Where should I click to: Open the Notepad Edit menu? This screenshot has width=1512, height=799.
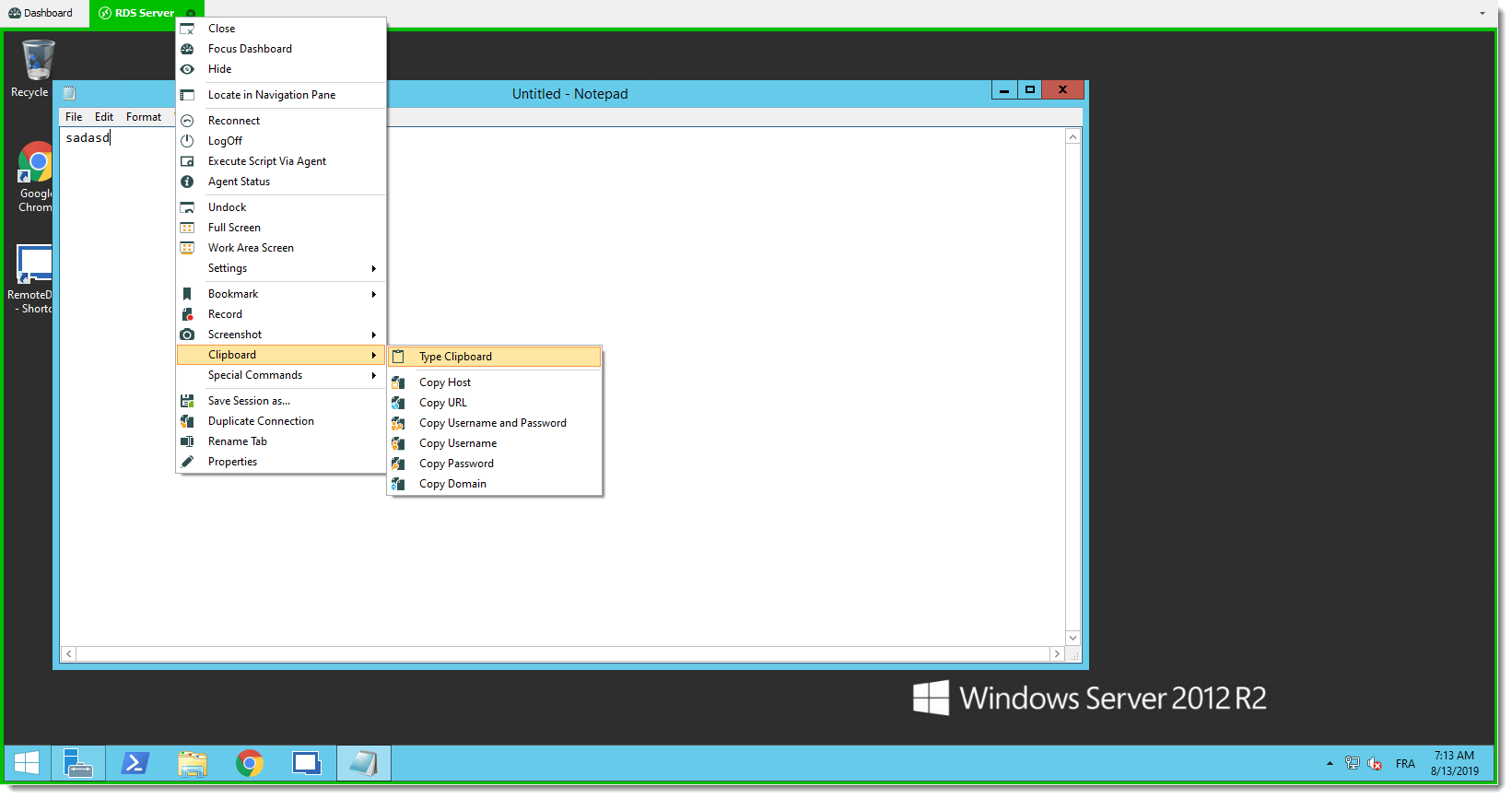pyautogui.click(x=104, y=117)
